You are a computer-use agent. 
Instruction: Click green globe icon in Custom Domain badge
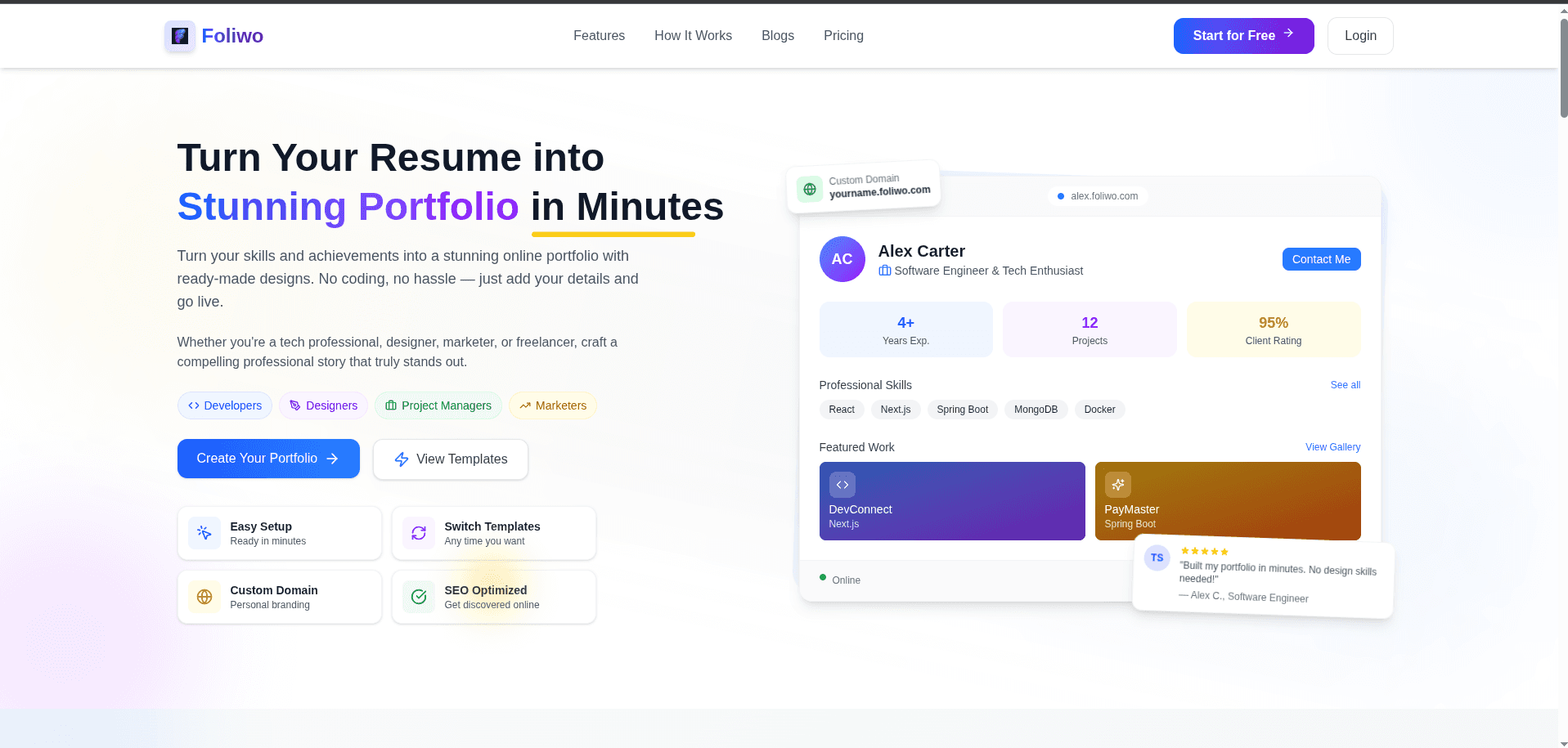point(810,189)
